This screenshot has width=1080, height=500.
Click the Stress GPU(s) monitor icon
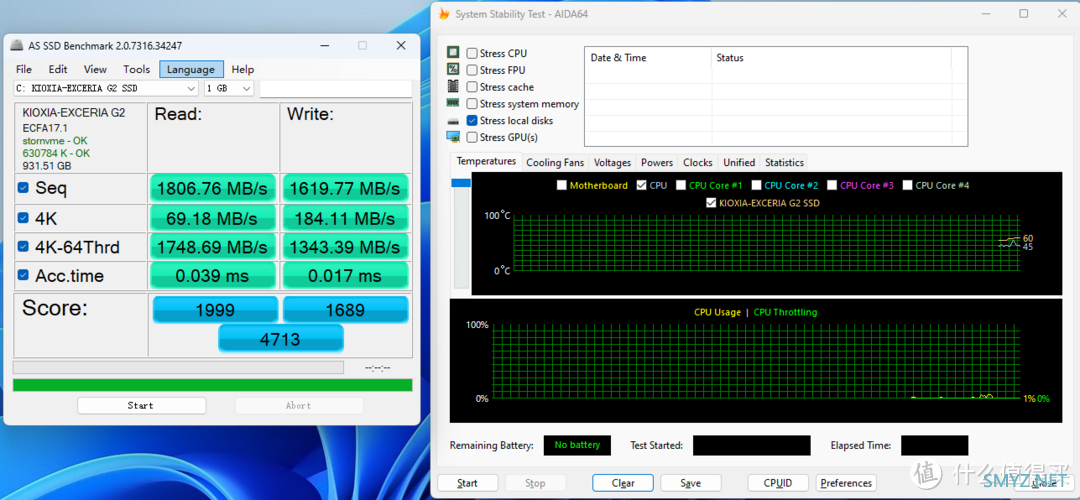[x=453, y=137]
